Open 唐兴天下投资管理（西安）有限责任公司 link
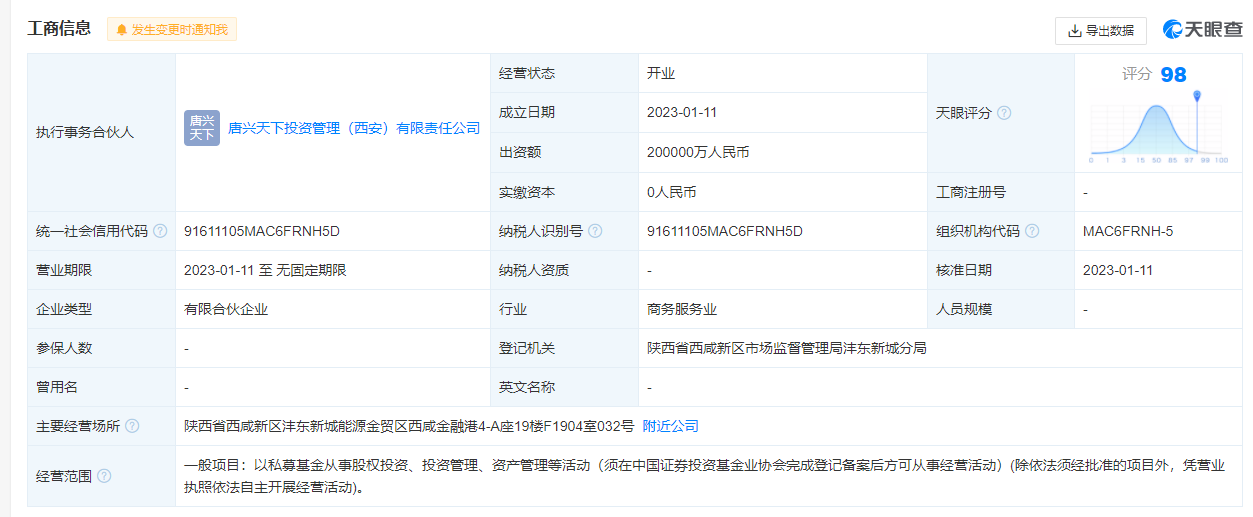 [x=354, y=128]
